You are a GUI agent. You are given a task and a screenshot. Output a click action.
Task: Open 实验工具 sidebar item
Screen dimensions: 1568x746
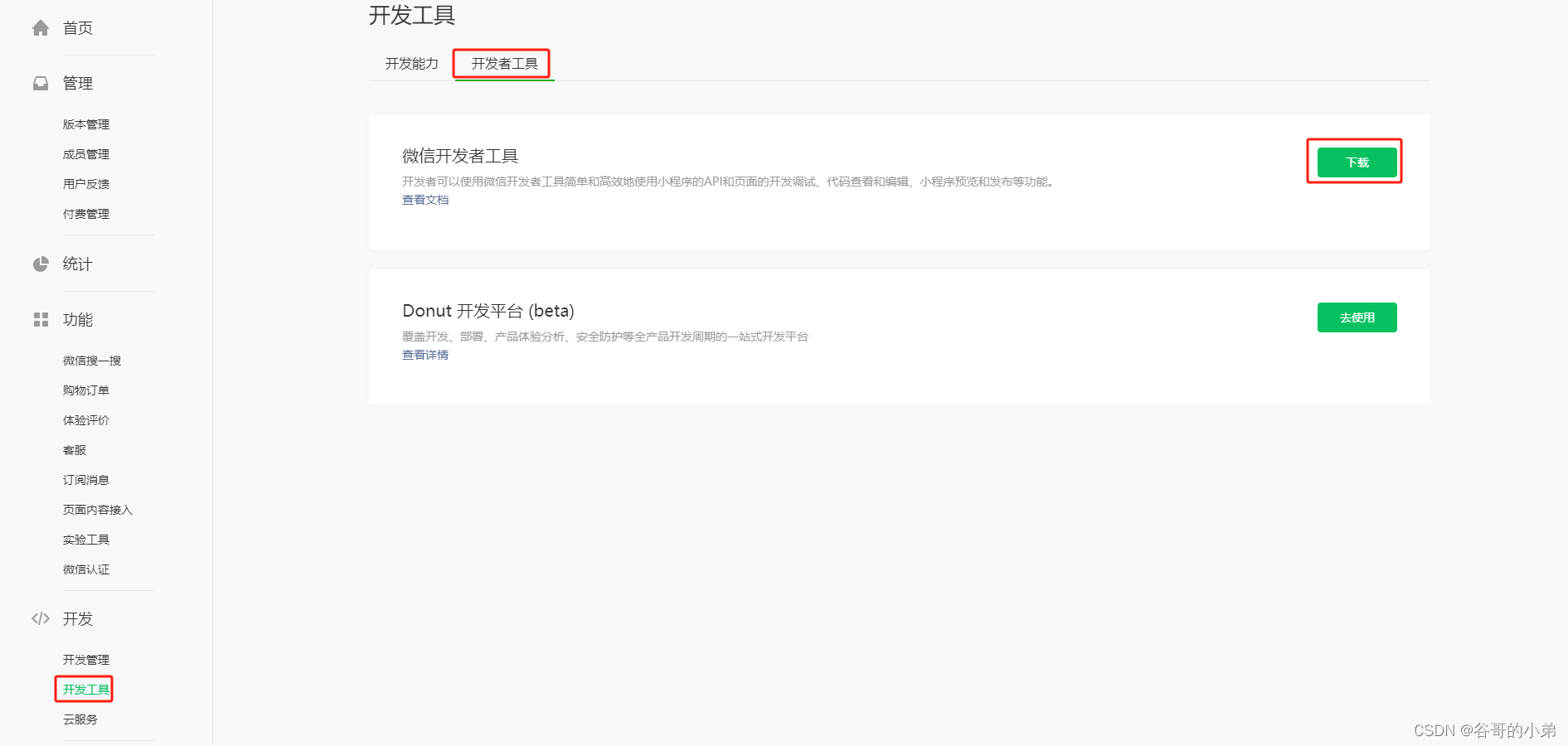pyautogui.click(x=86, y=540)
